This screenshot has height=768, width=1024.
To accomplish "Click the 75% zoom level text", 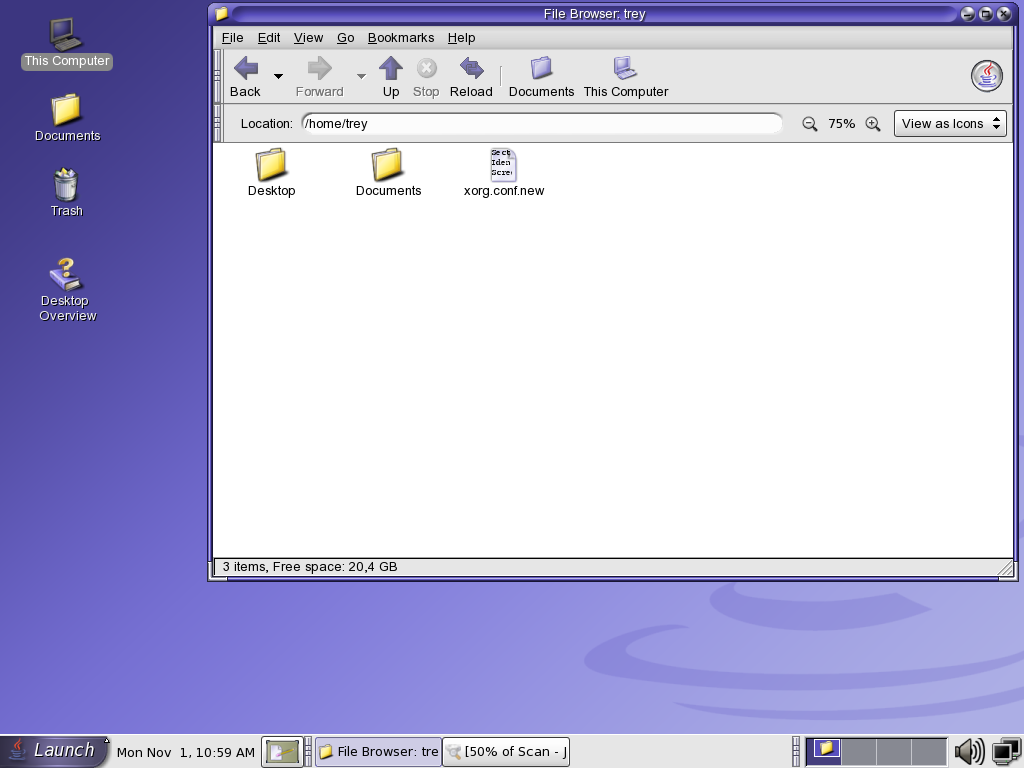I will [841, 123].
